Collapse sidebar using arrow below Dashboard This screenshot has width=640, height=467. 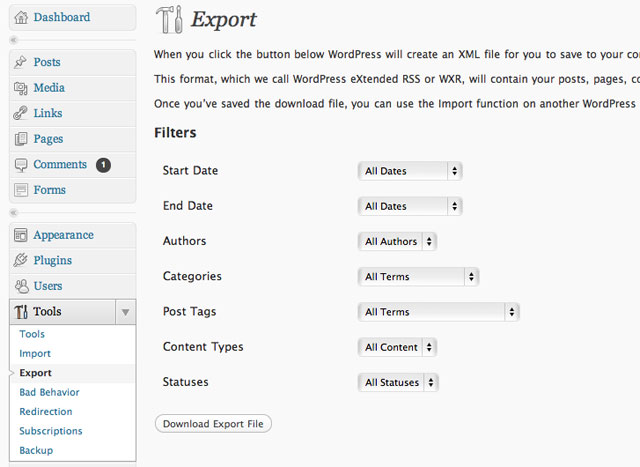(x=13, y=40)
